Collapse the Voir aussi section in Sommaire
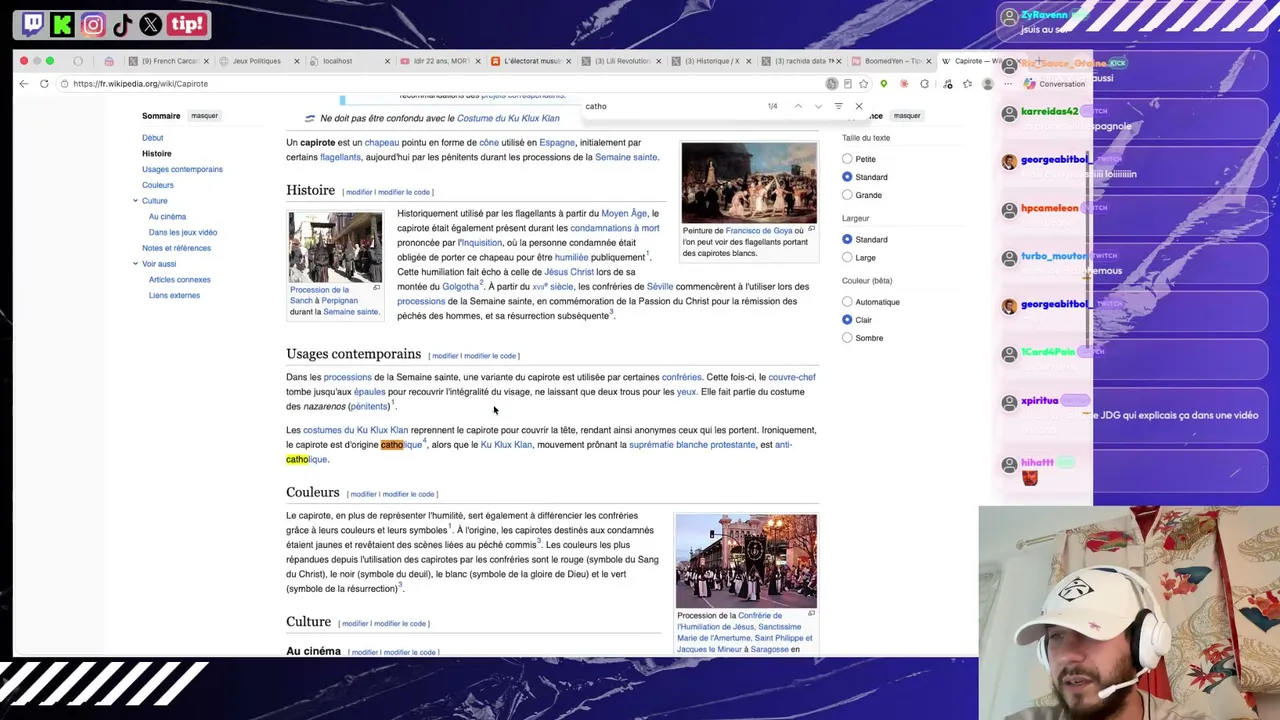 click(x=135, y=264)
